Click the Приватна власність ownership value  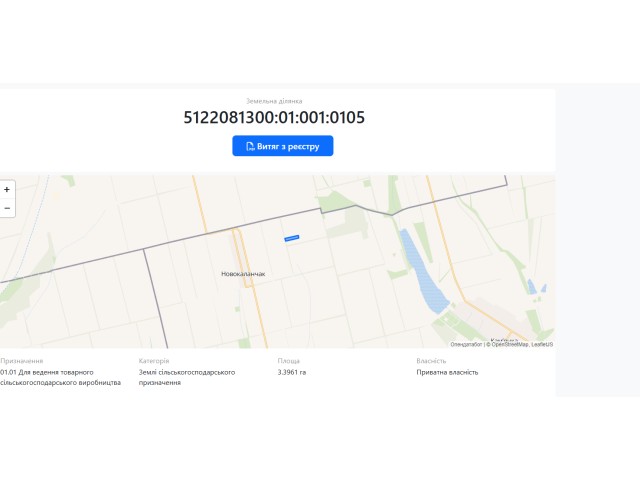pos(447,372)
